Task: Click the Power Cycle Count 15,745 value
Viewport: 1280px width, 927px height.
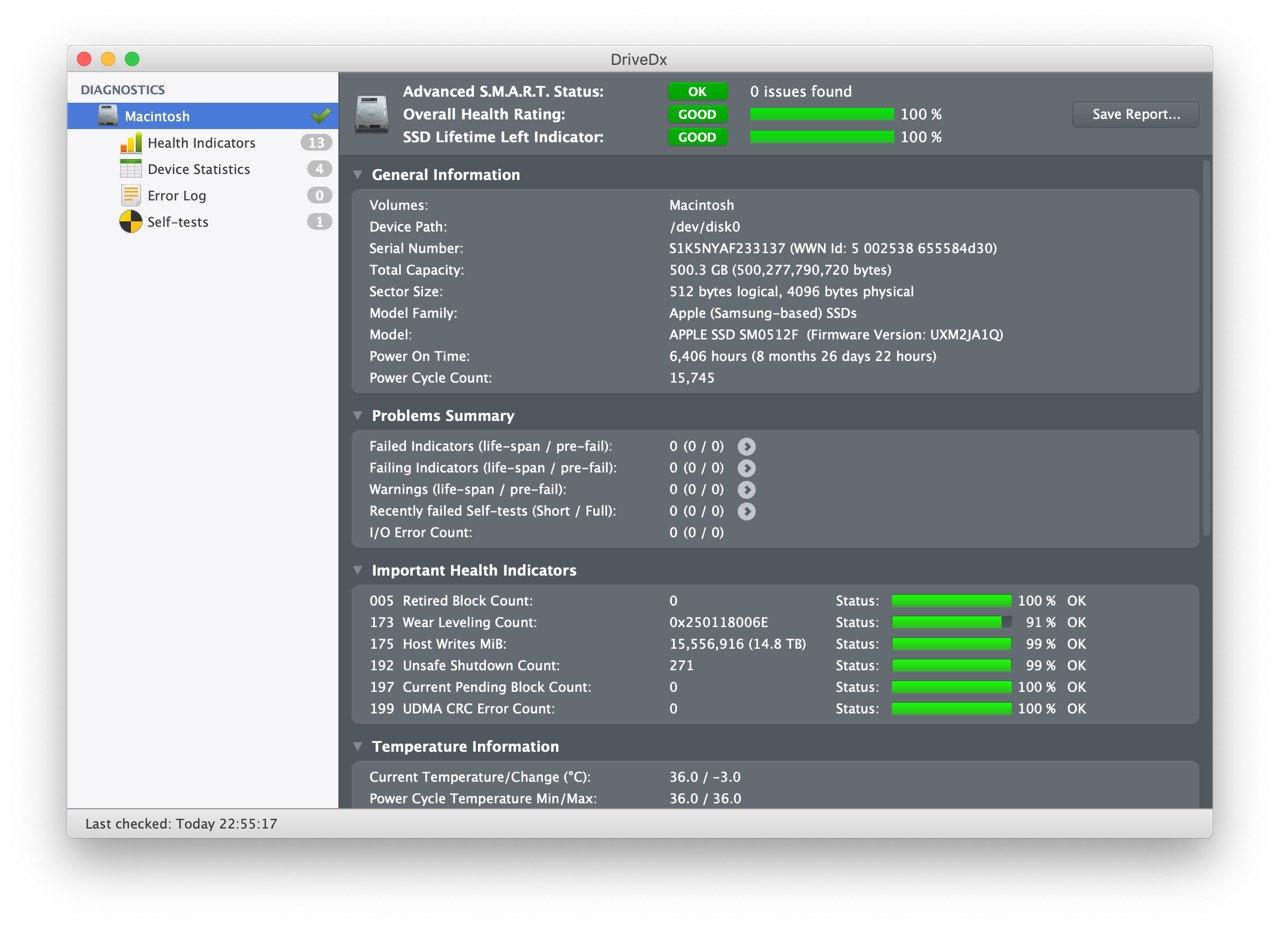Action: [692, 378]
